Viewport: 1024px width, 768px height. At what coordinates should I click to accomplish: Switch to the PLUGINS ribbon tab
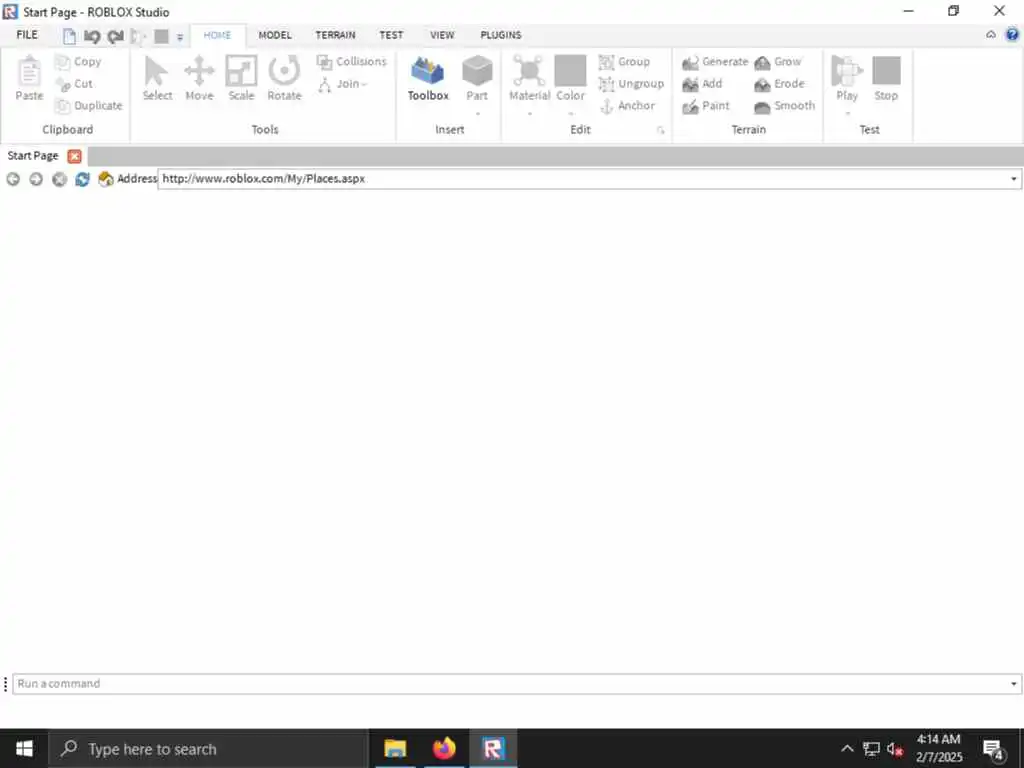click(501, 35)
